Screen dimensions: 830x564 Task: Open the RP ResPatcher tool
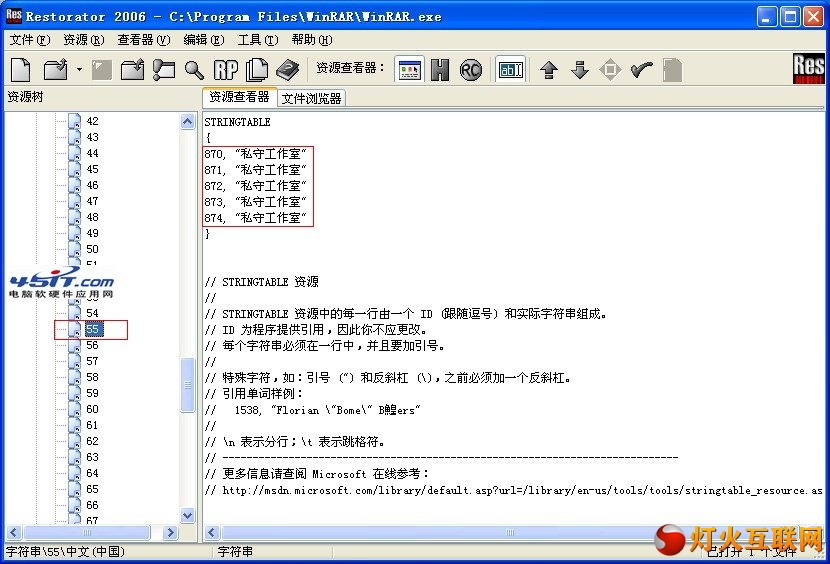pyautogui.click(x=226, y=69)
